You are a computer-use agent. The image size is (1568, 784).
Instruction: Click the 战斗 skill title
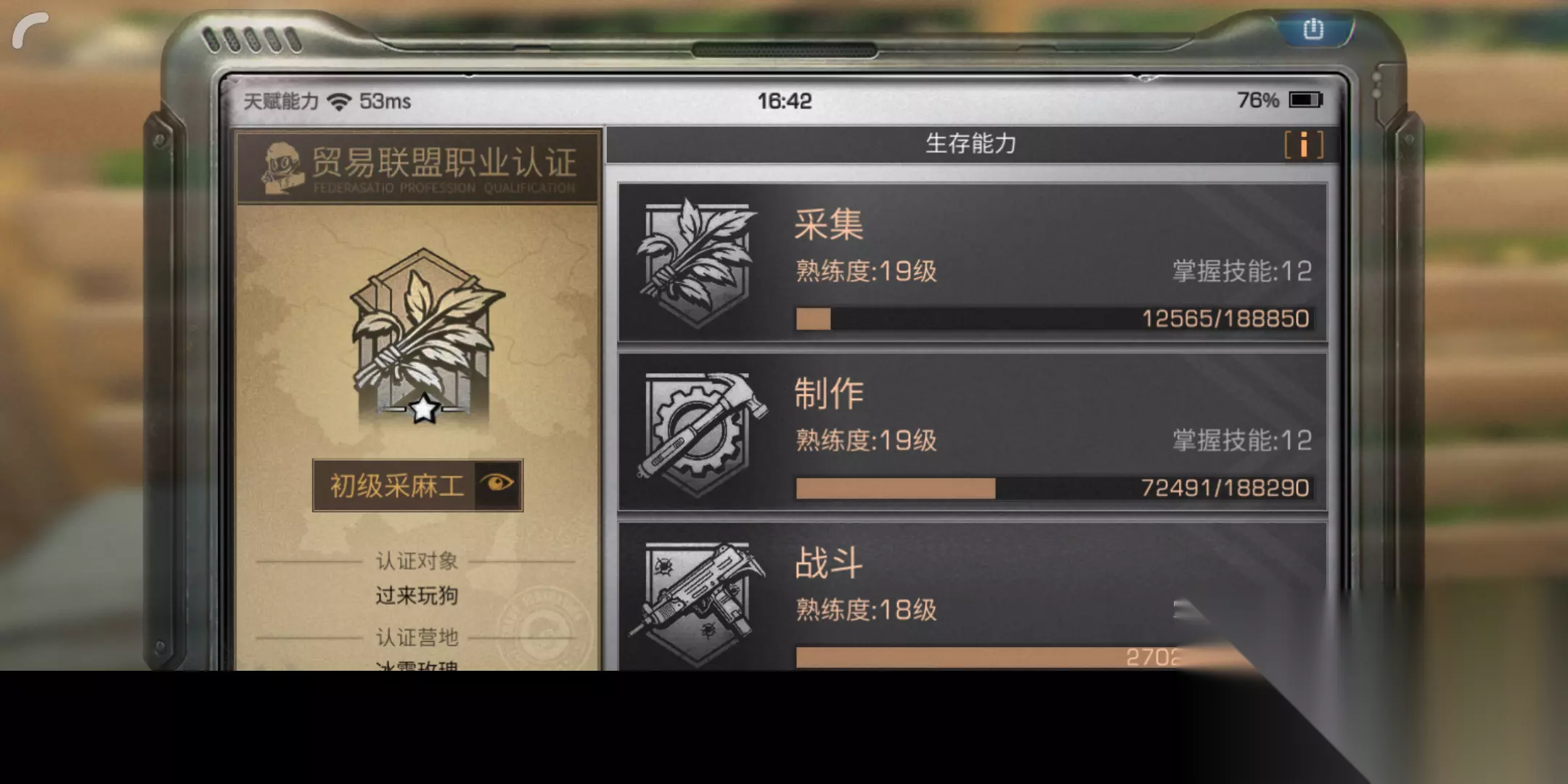pos(828,563)
